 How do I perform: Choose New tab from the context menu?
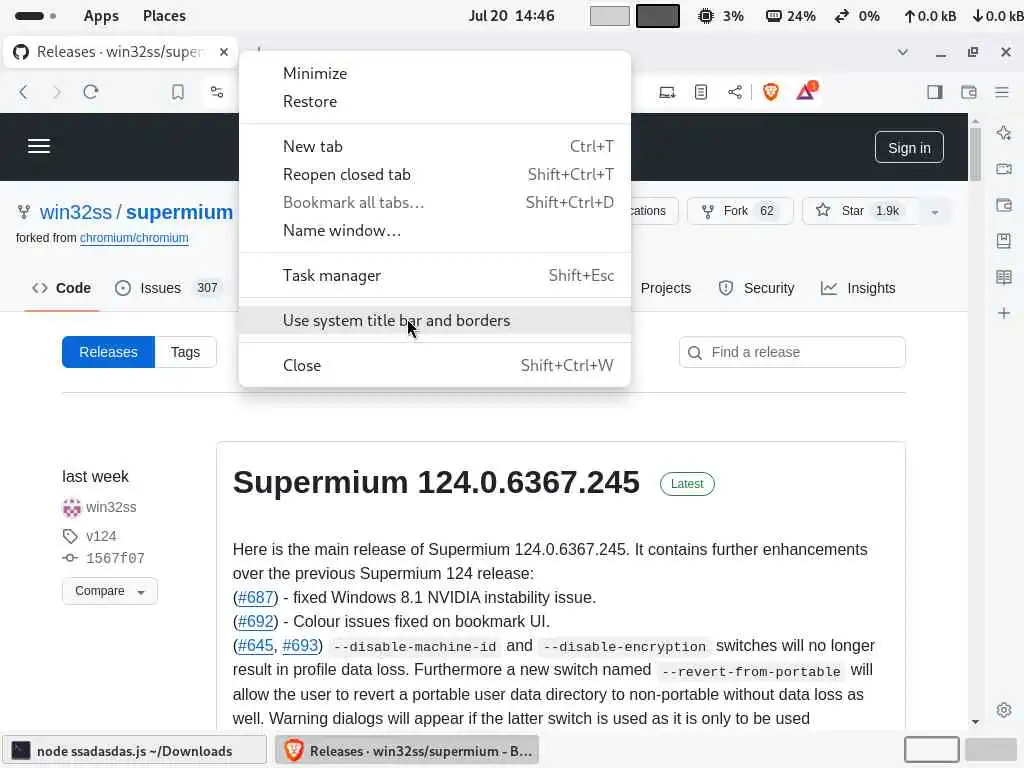(435, 146)
